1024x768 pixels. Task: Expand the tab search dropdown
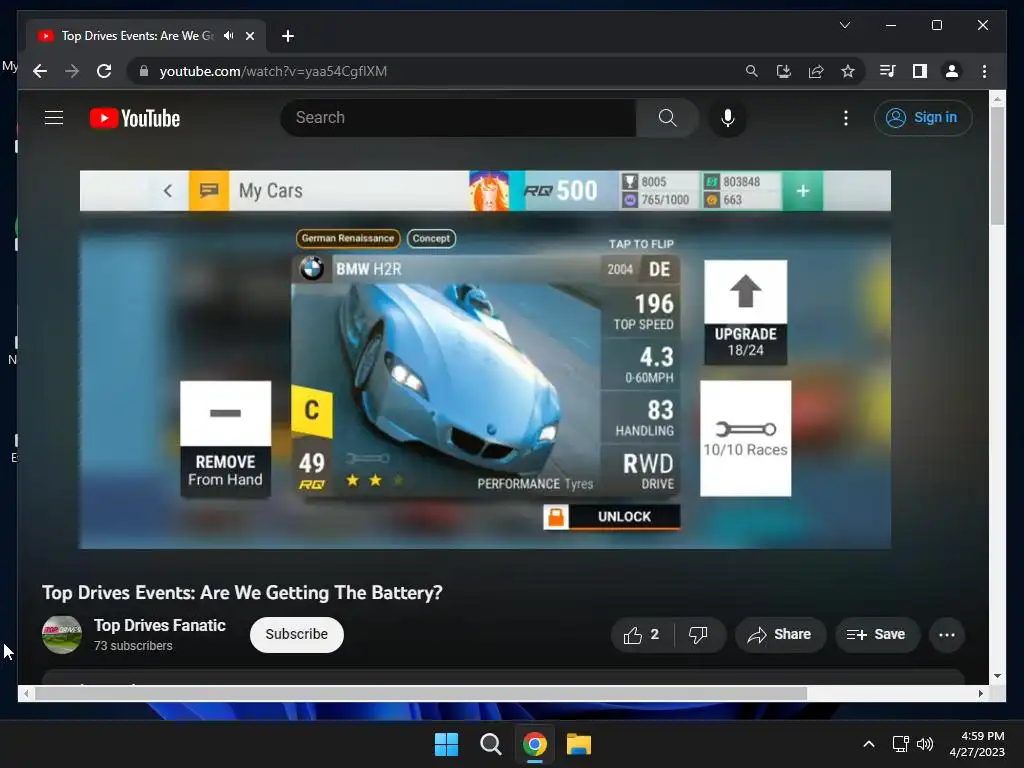coord(844,25)
